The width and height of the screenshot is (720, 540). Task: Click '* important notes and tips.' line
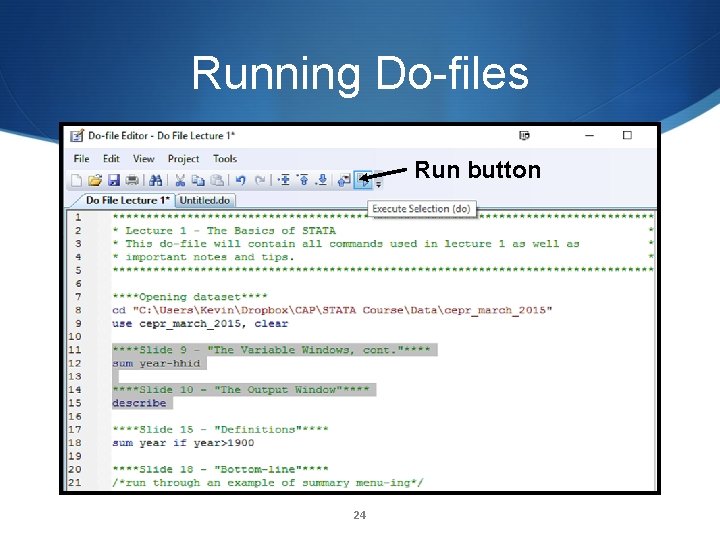203,257
